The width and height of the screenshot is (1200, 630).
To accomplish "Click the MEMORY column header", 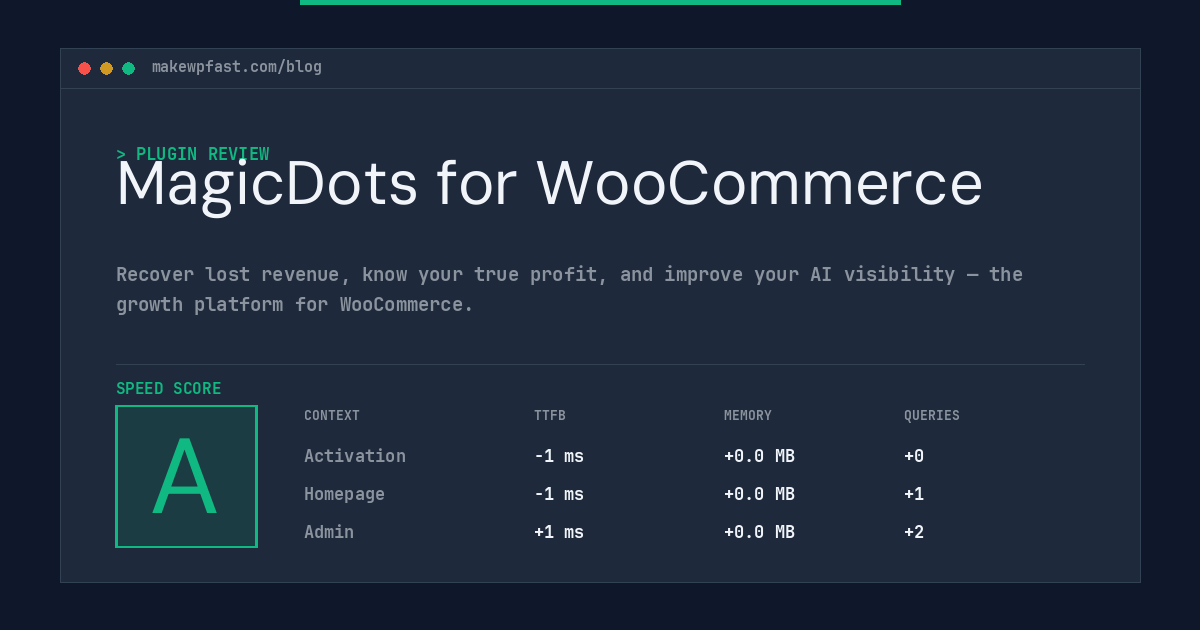I will tap(748, 416).
